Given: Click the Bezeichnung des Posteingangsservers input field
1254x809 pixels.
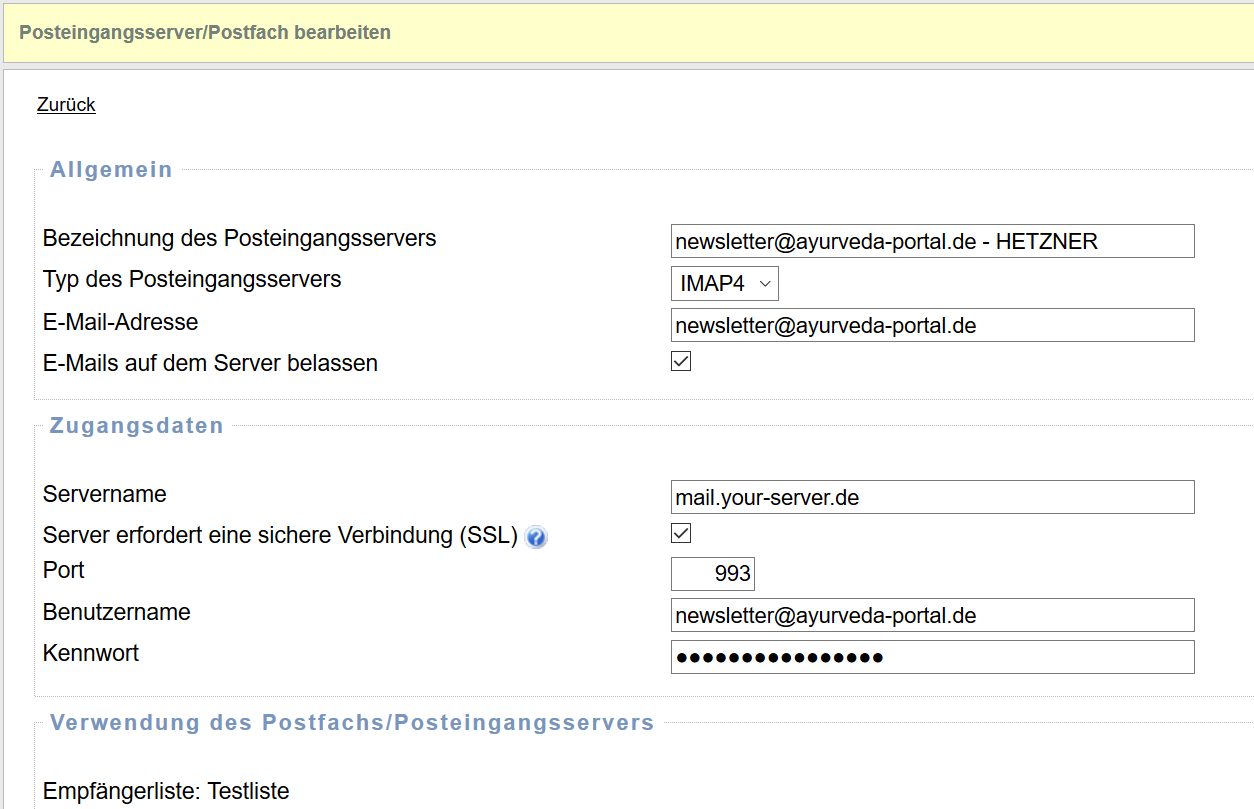Looking at the screenshot, I should click(932, 241).
